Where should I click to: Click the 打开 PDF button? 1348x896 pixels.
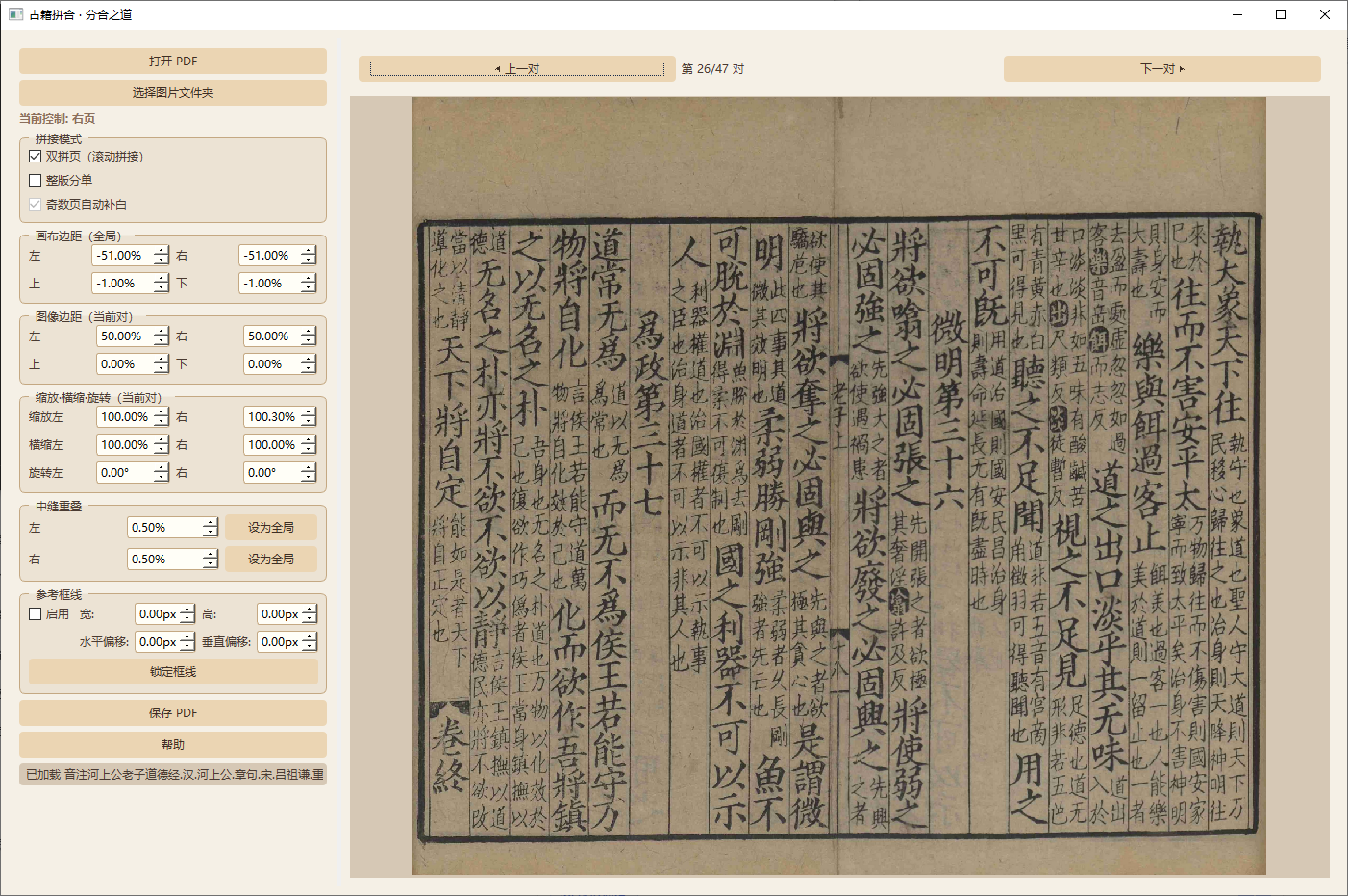[173, 61]
